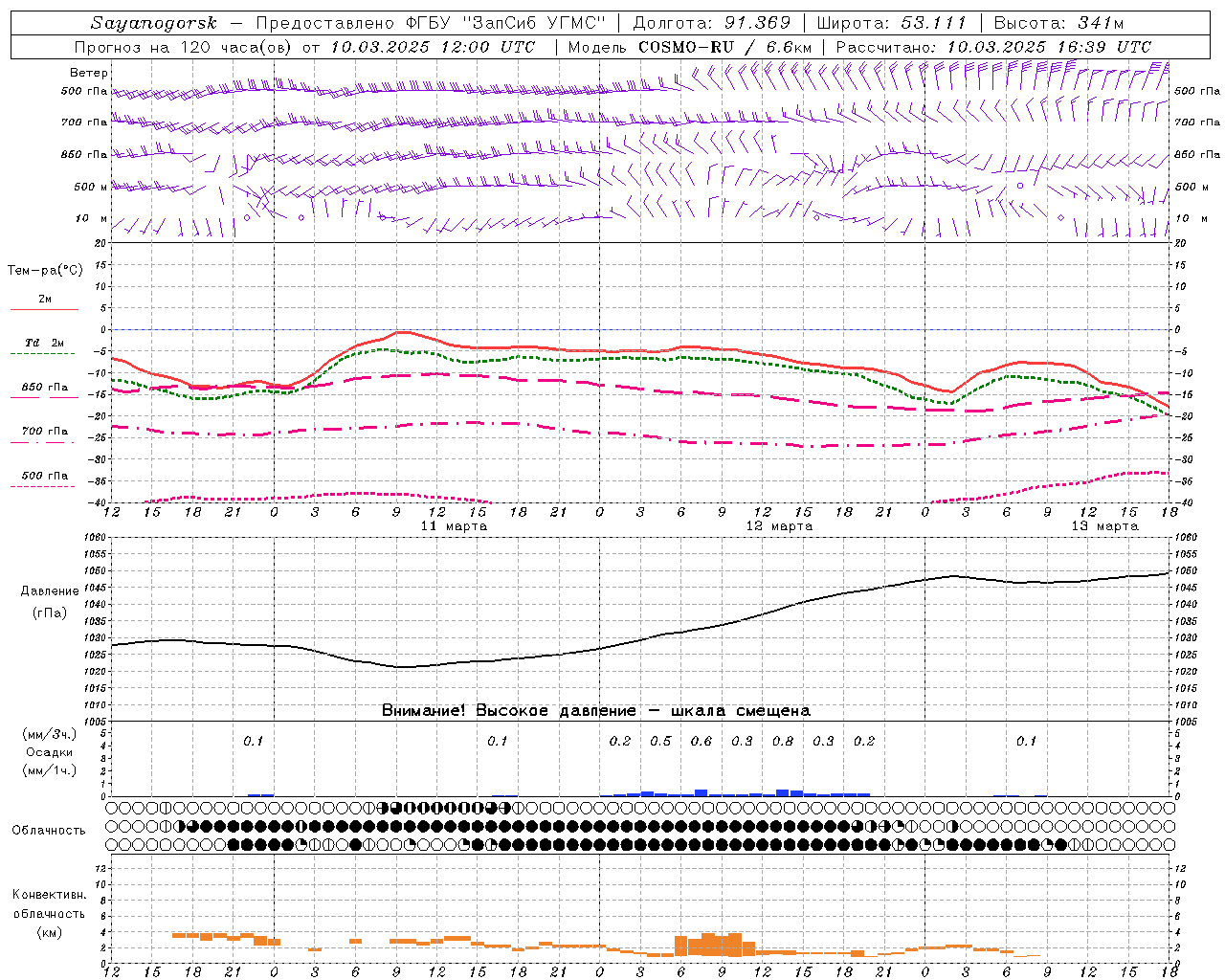
Task: Click the 'Рассчитано: 10.03.2025 16:39 UTC' timestamp
Action: tap(993, 47)
